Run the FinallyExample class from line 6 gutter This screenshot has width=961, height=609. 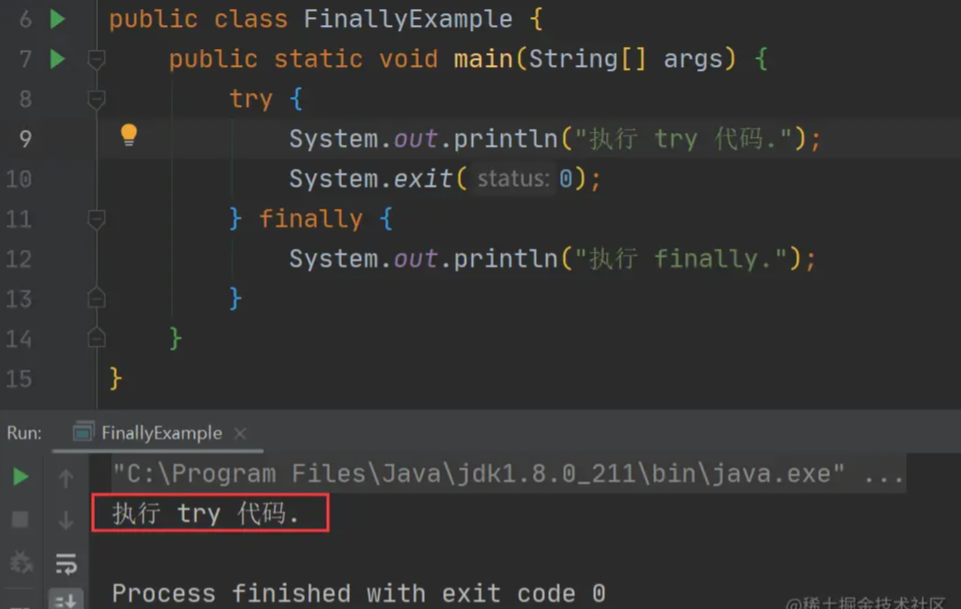click(57, 19)
